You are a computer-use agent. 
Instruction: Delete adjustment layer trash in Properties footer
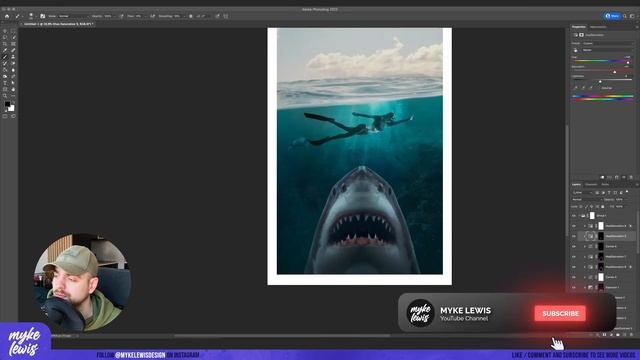(x=631, y=177)
